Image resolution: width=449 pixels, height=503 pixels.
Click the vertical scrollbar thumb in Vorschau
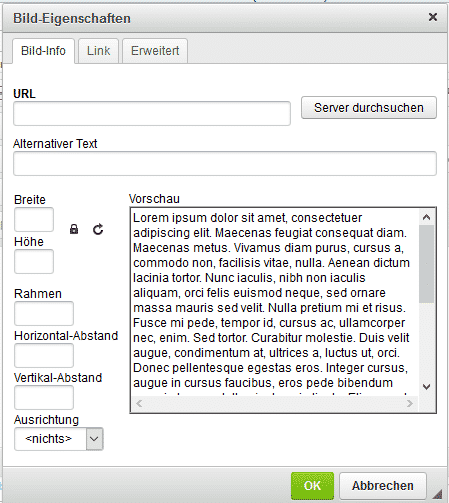(x=426, y=264)
